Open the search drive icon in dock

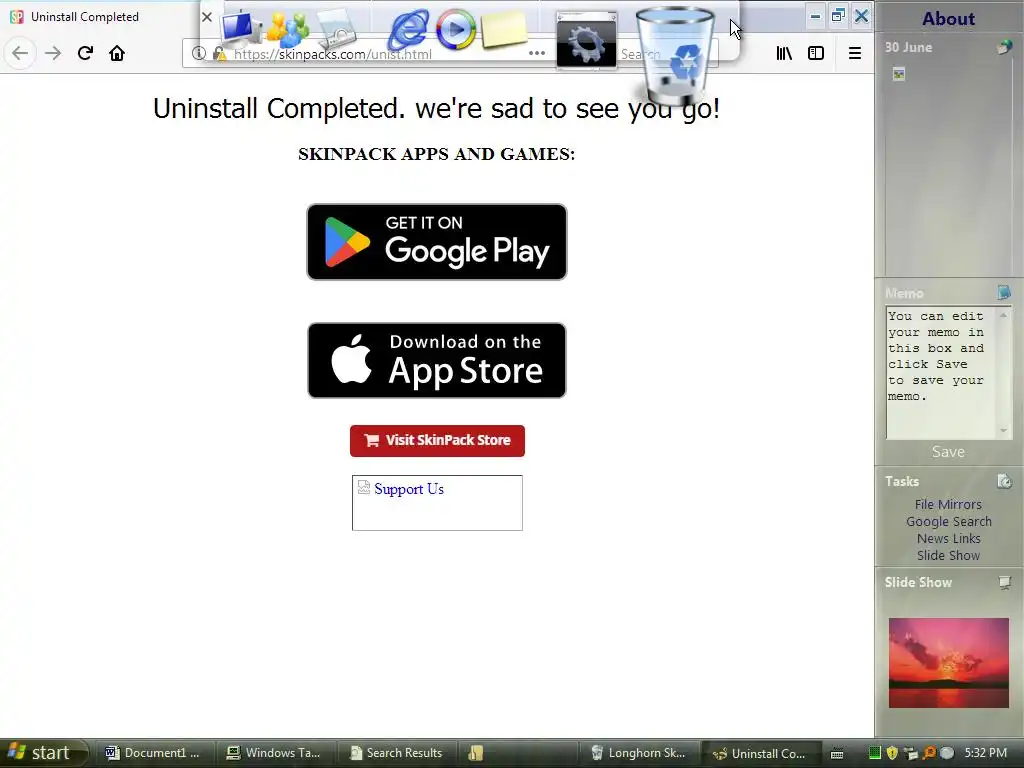click(x=337, y=29)
